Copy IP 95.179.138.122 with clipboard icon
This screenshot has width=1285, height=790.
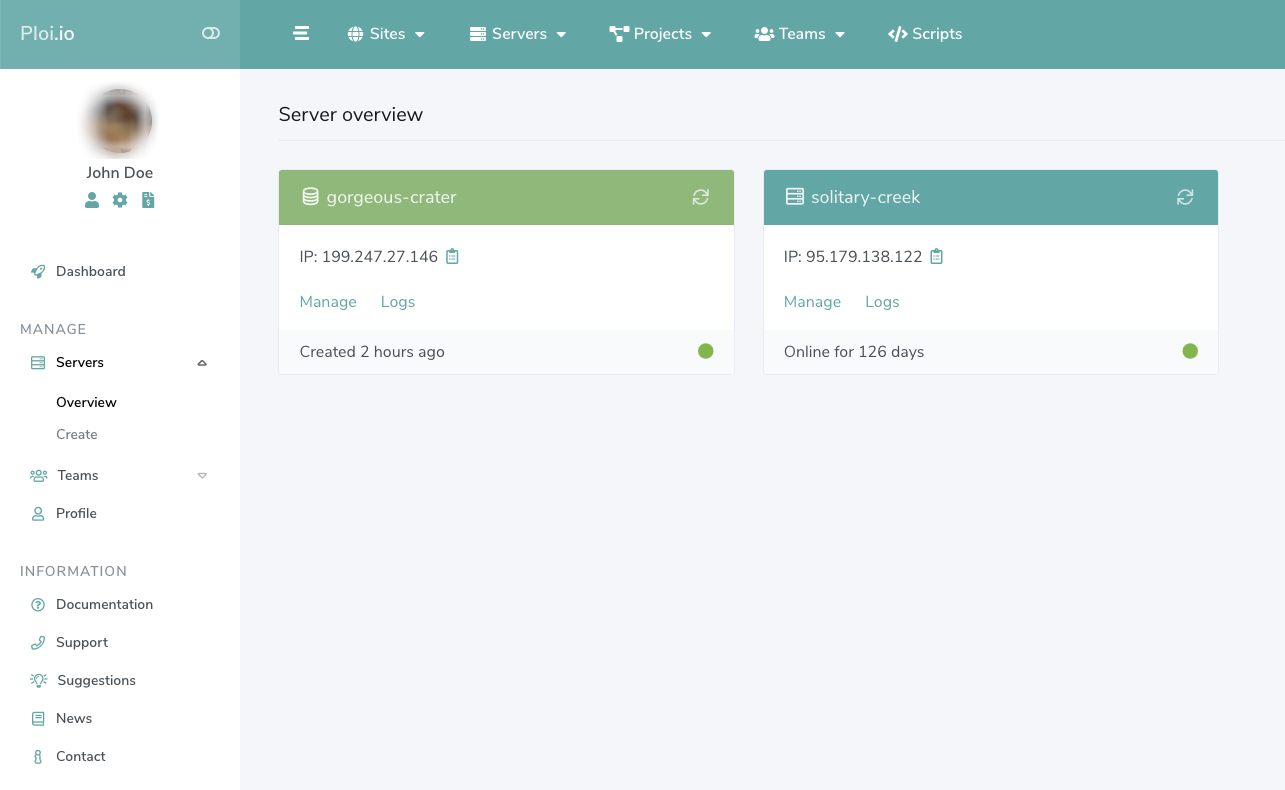point(936,256)
